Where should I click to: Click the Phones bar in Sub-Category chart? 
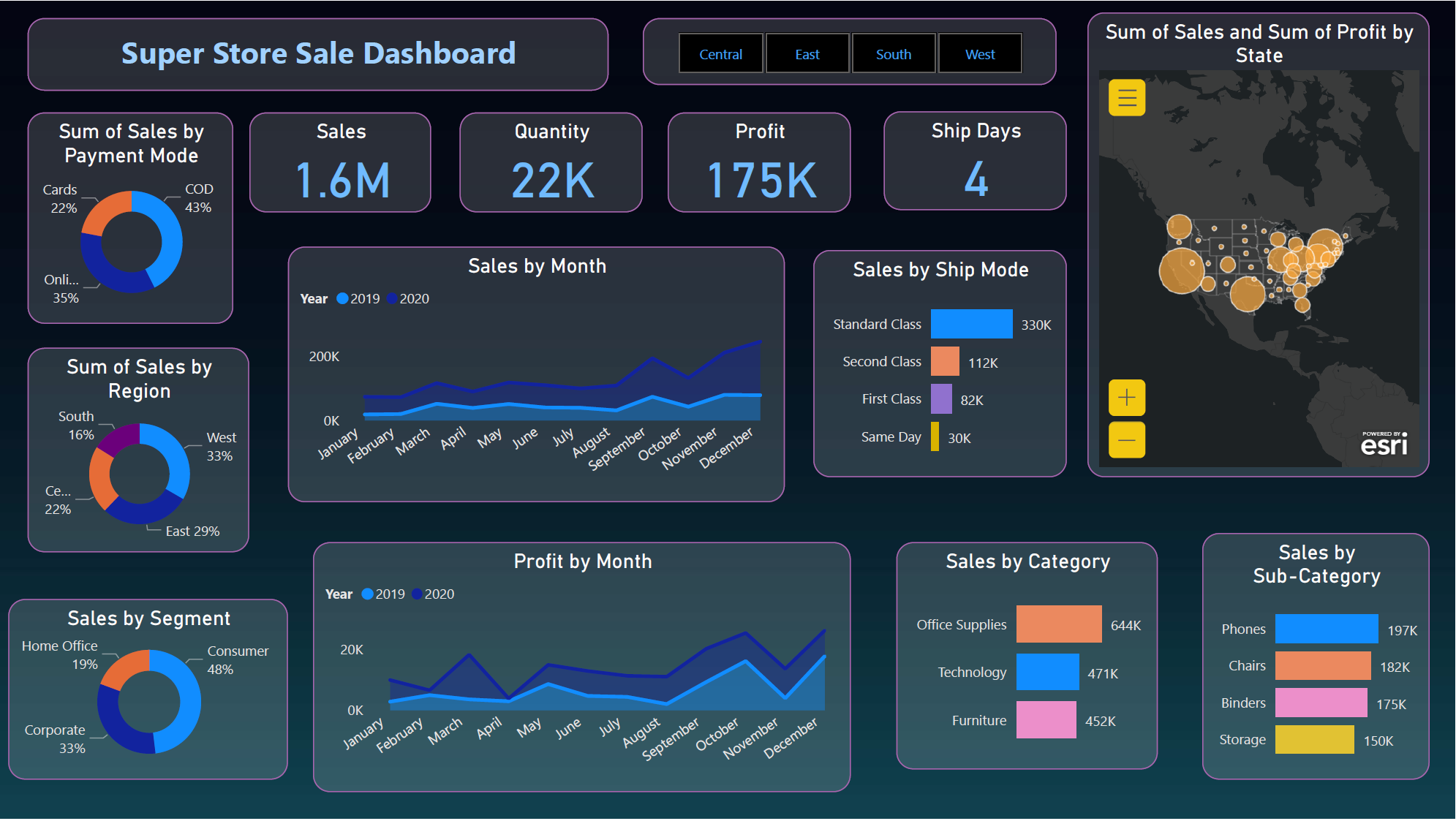[1326, 629]
